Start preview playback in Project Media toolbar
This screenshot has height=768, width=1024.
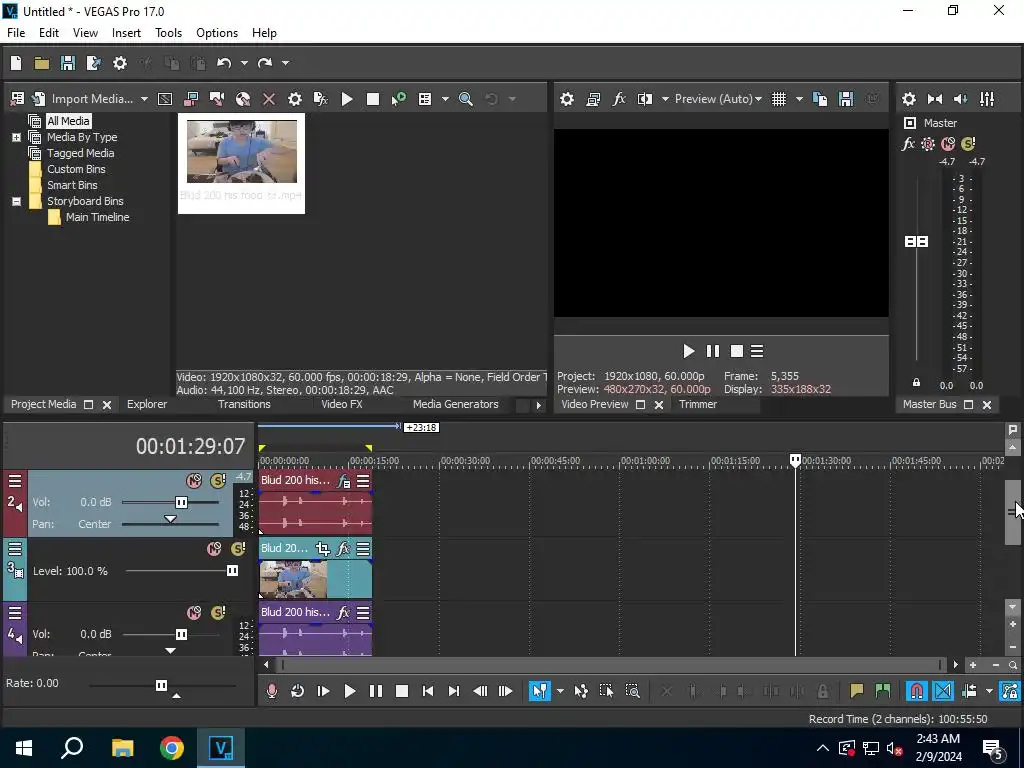pos(347,99)
